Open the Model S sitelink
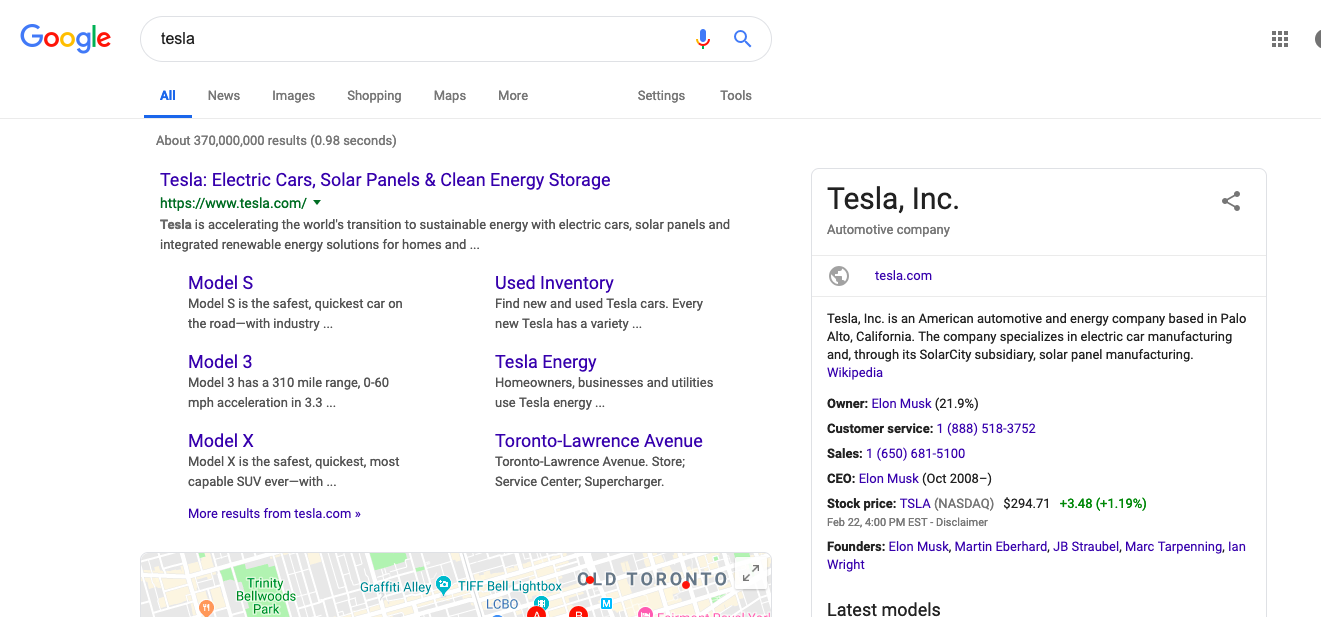The width and height of the screenshot is (1321, 617). coord(220,283)
